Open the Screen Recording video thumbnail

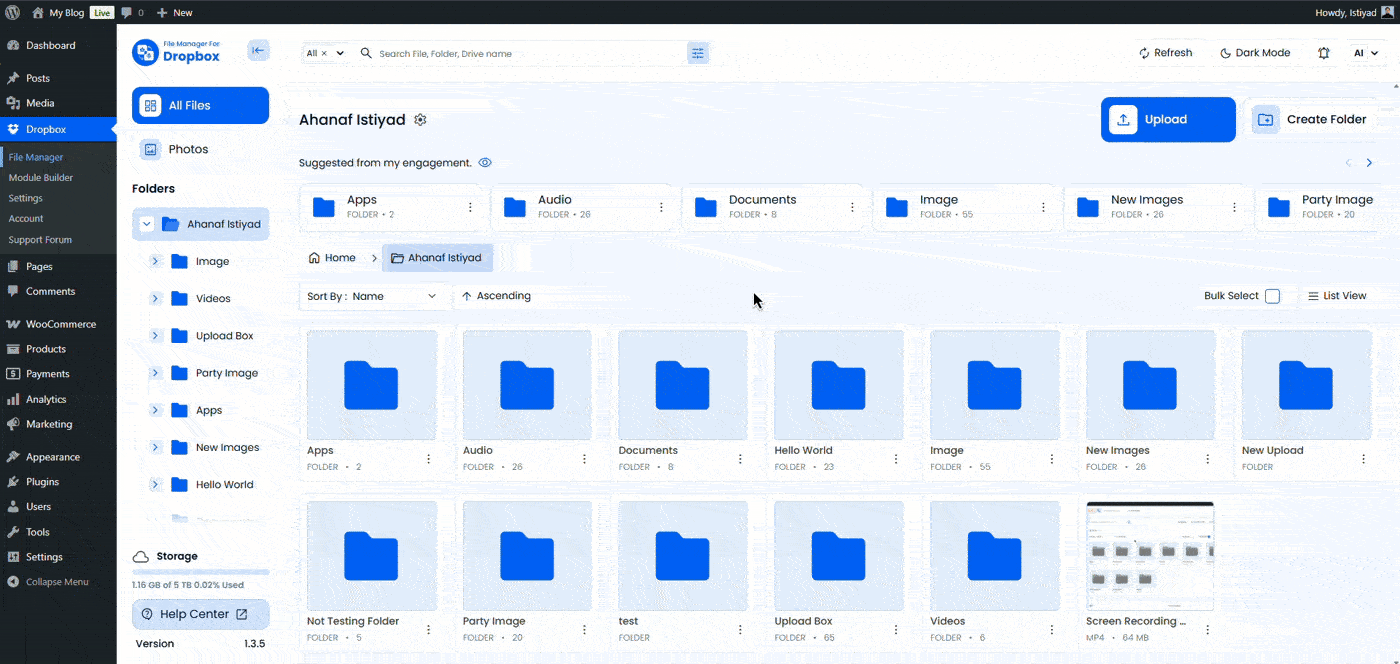1150,554
